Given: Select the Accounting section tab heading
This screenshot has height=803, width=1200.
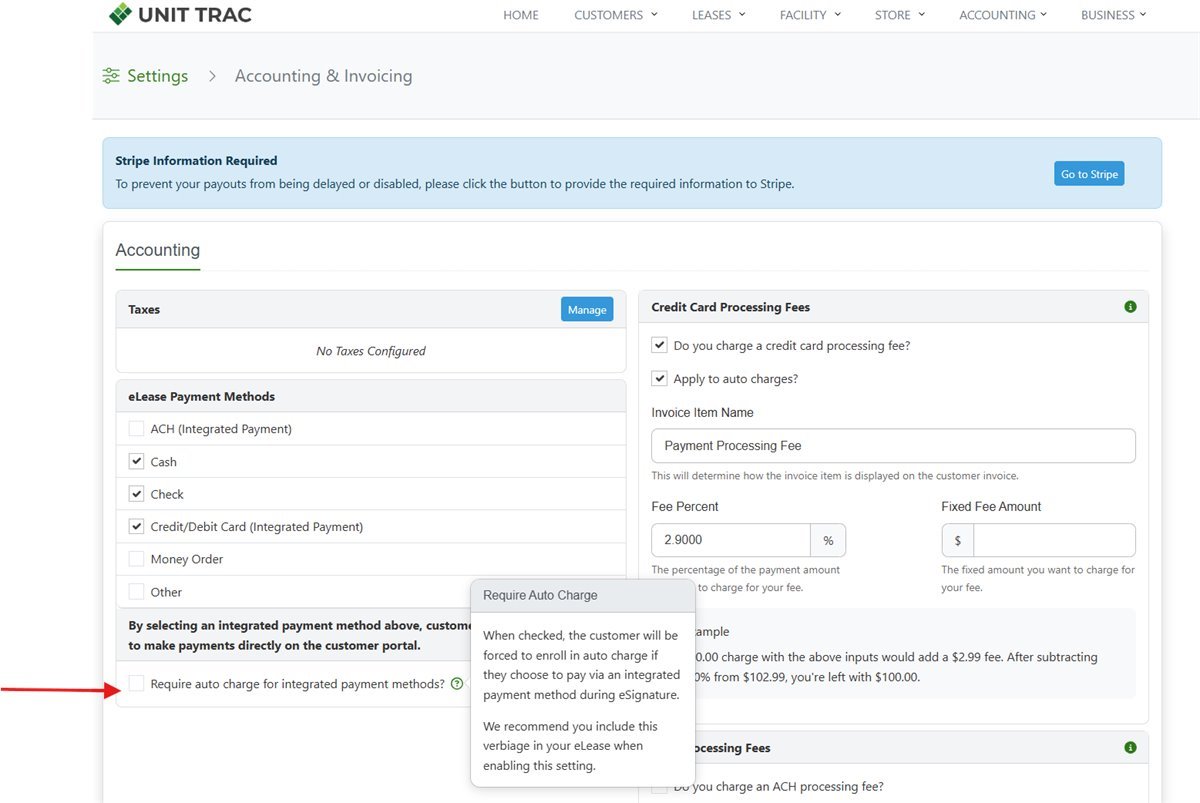Looking at the screenshot, I should 158,250.
